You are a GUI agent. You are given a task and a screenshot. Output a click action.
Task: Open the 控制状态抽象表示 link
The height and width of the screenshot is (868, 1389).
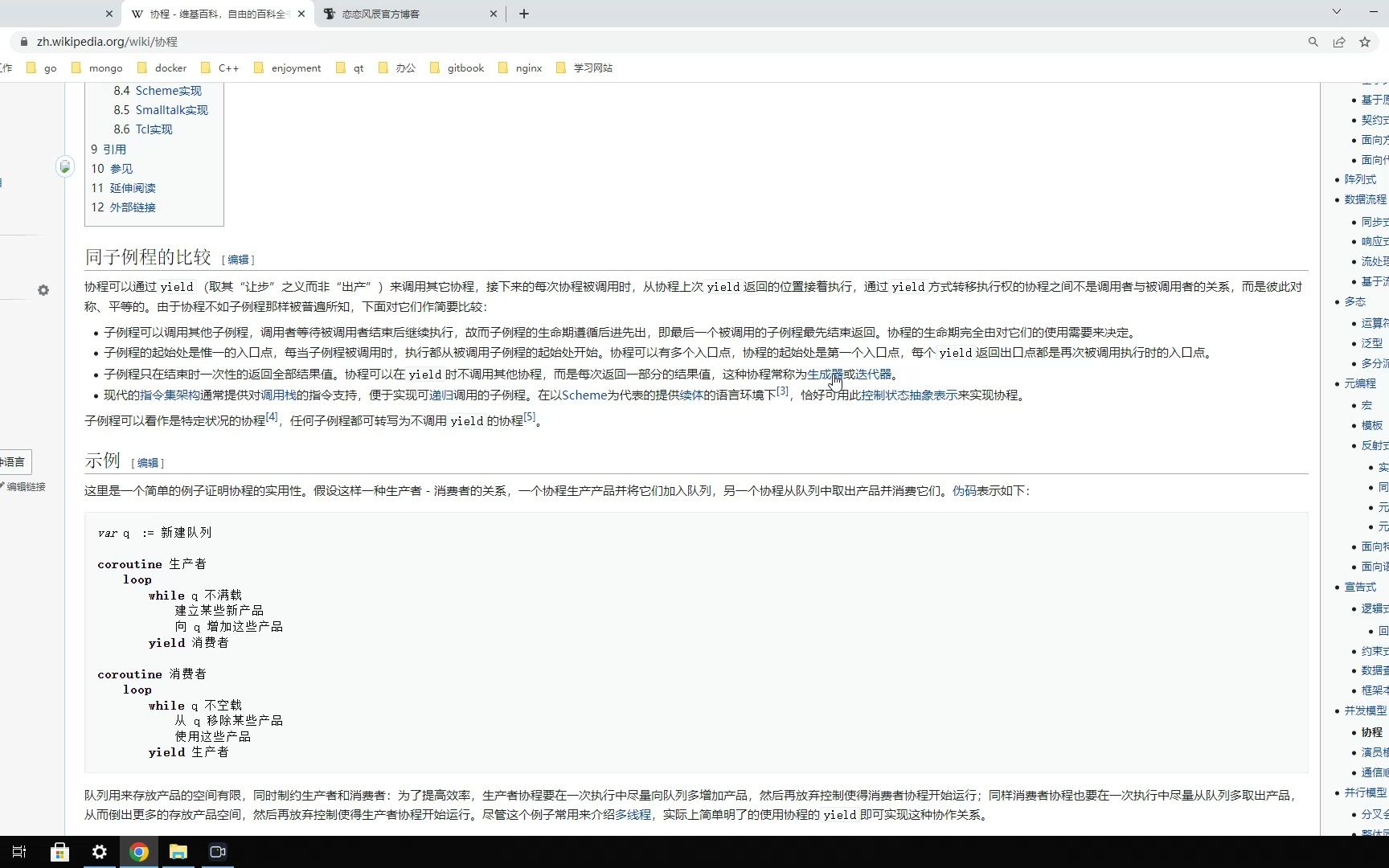tap(909, 395)
